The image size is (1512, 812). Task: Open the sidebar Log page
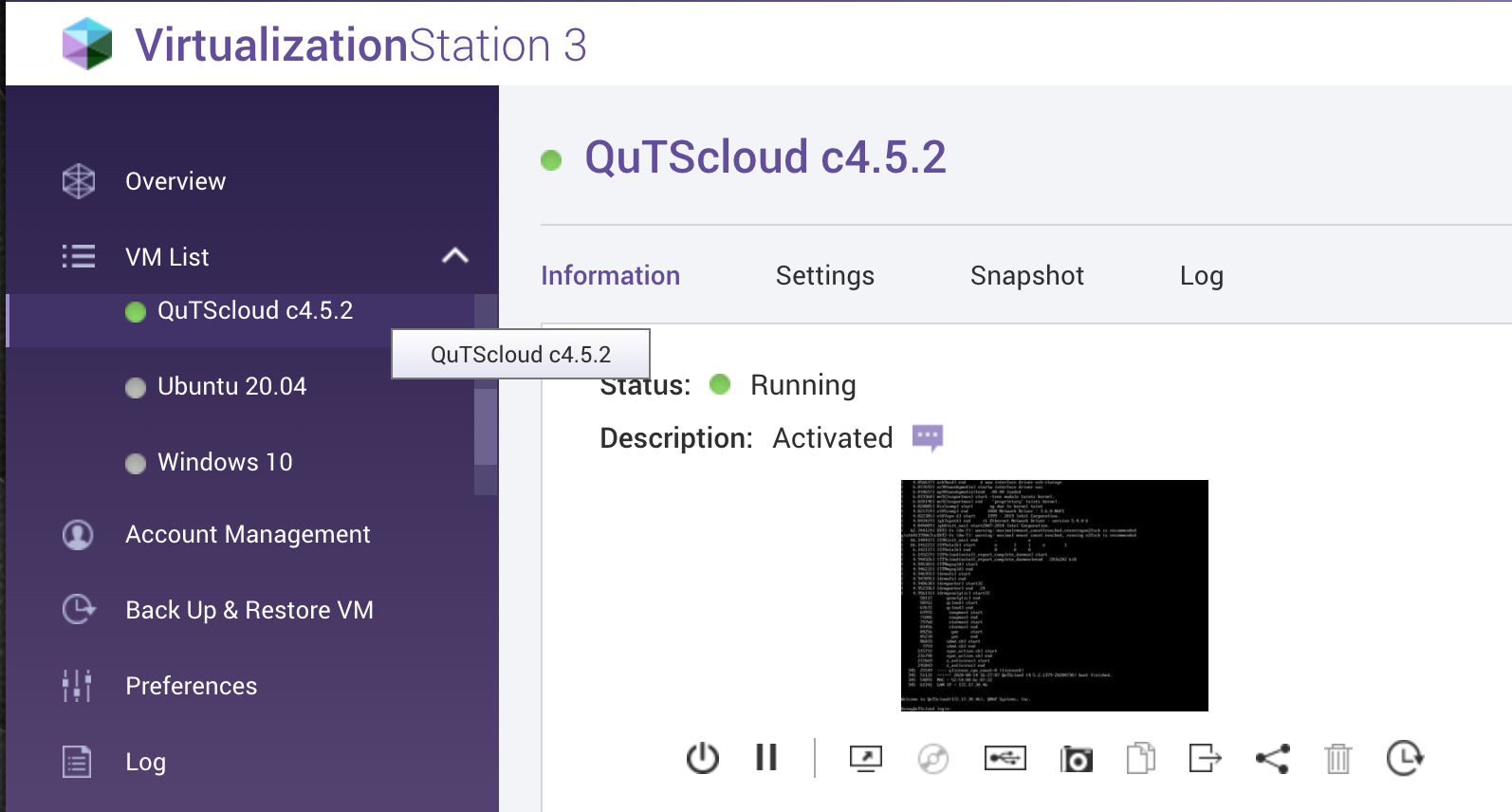pos(145,763)
